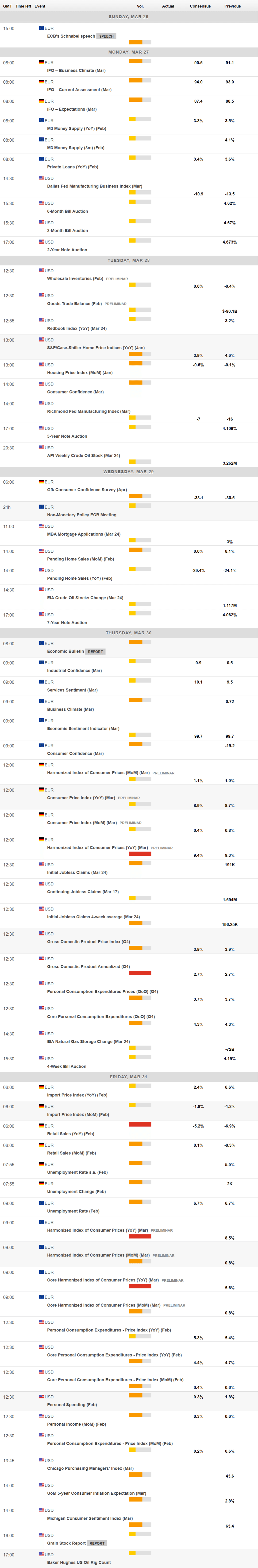Open the Non-Monetary Policy ECB Meeting event
Viewport: 258px width, 1568px height.
[x=81, y=515]
